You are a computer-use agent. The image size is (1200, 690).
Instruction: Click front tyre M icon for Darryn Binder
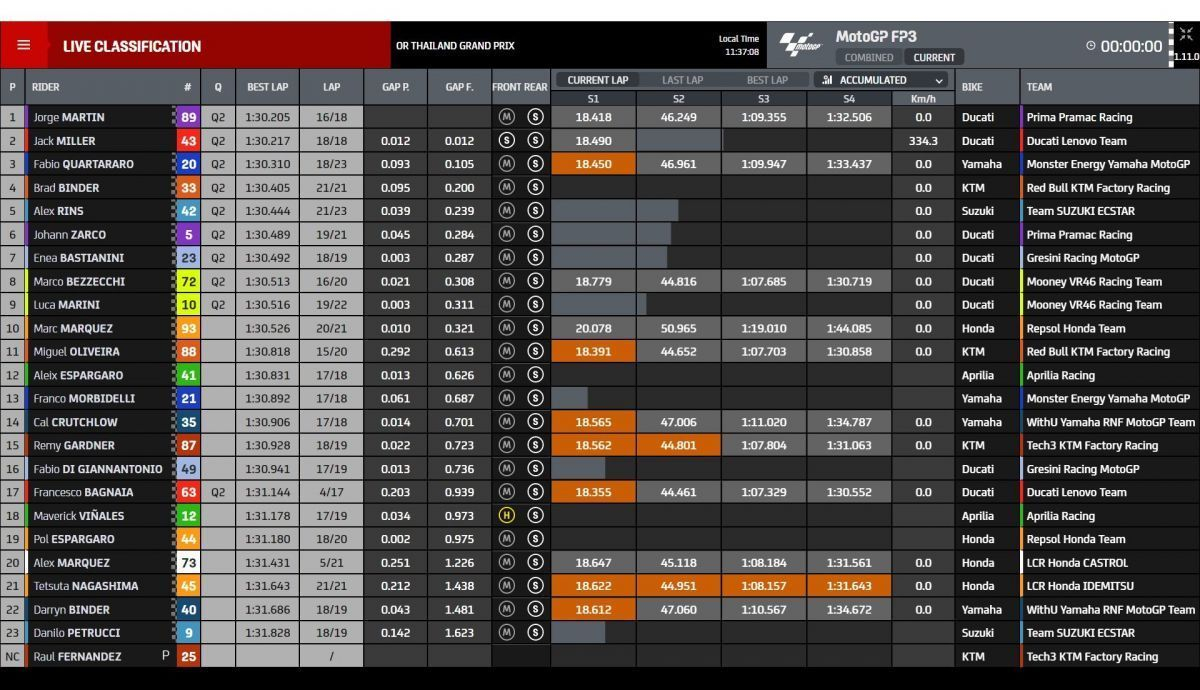pos(507,609)
